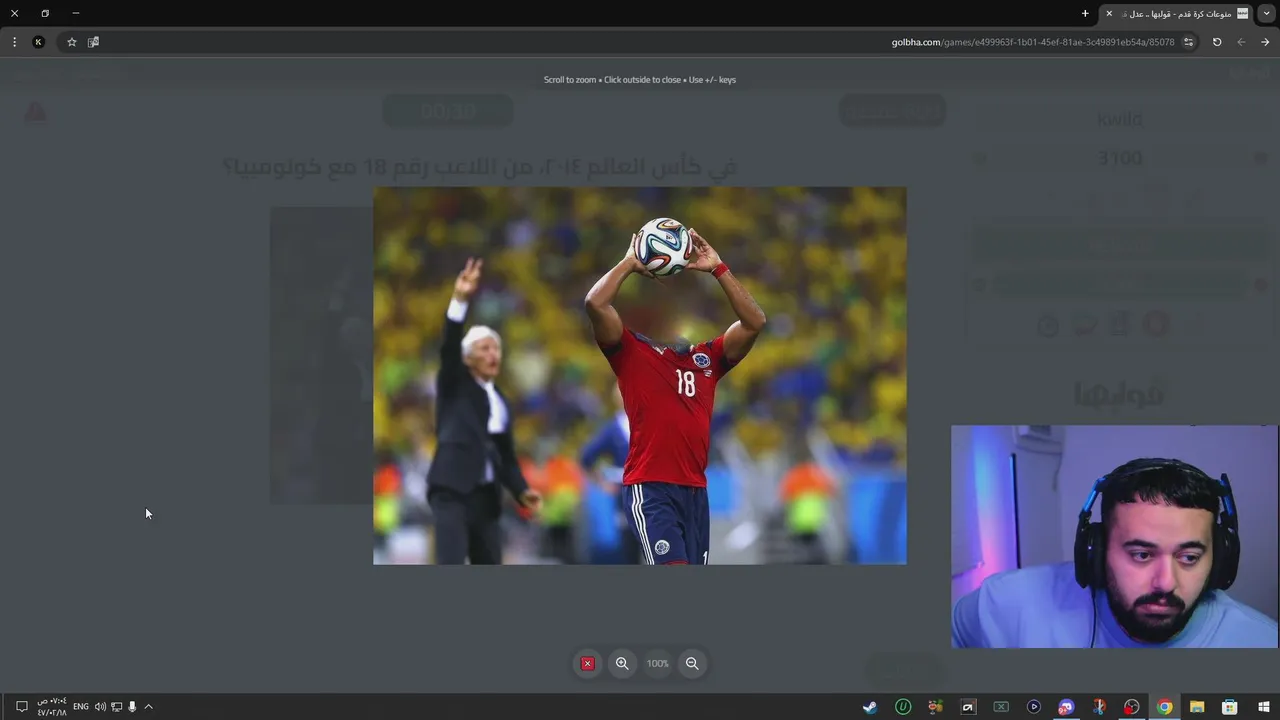
Task: Open the taskbar clock and date
Action: click(x=52, y=707)
